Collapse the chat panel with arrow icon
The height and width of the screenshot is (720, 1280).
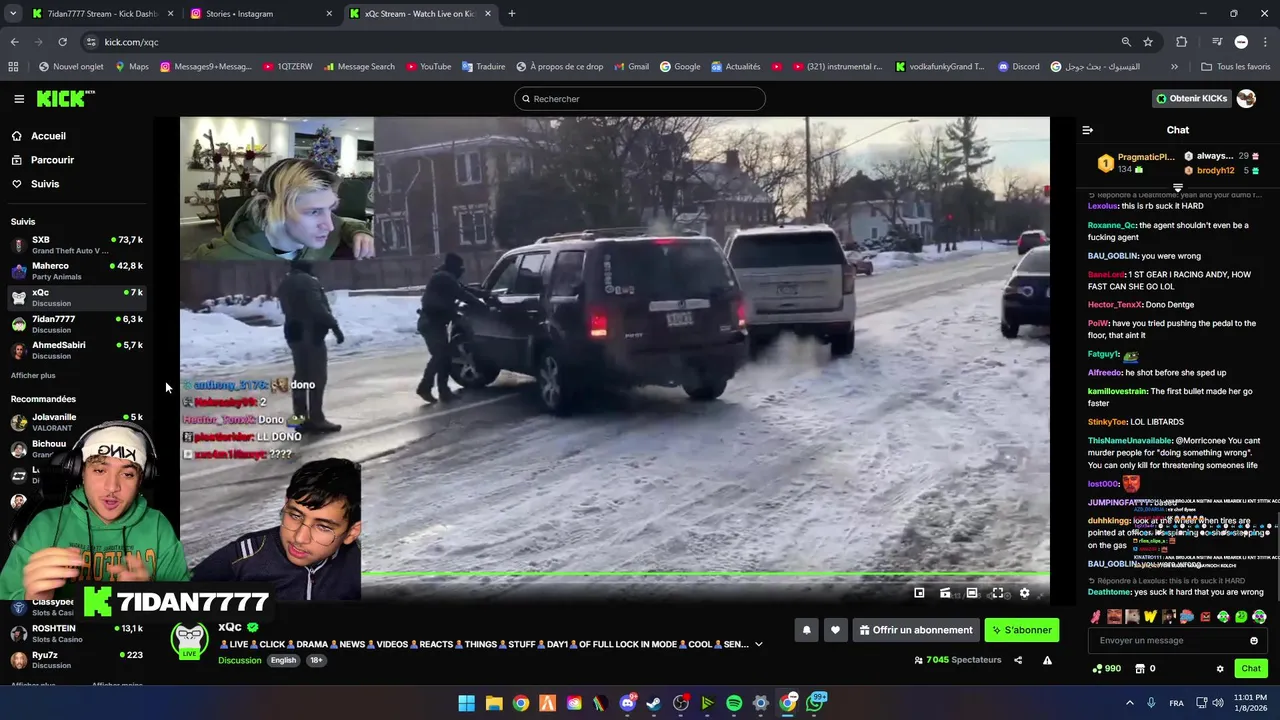1088,130
